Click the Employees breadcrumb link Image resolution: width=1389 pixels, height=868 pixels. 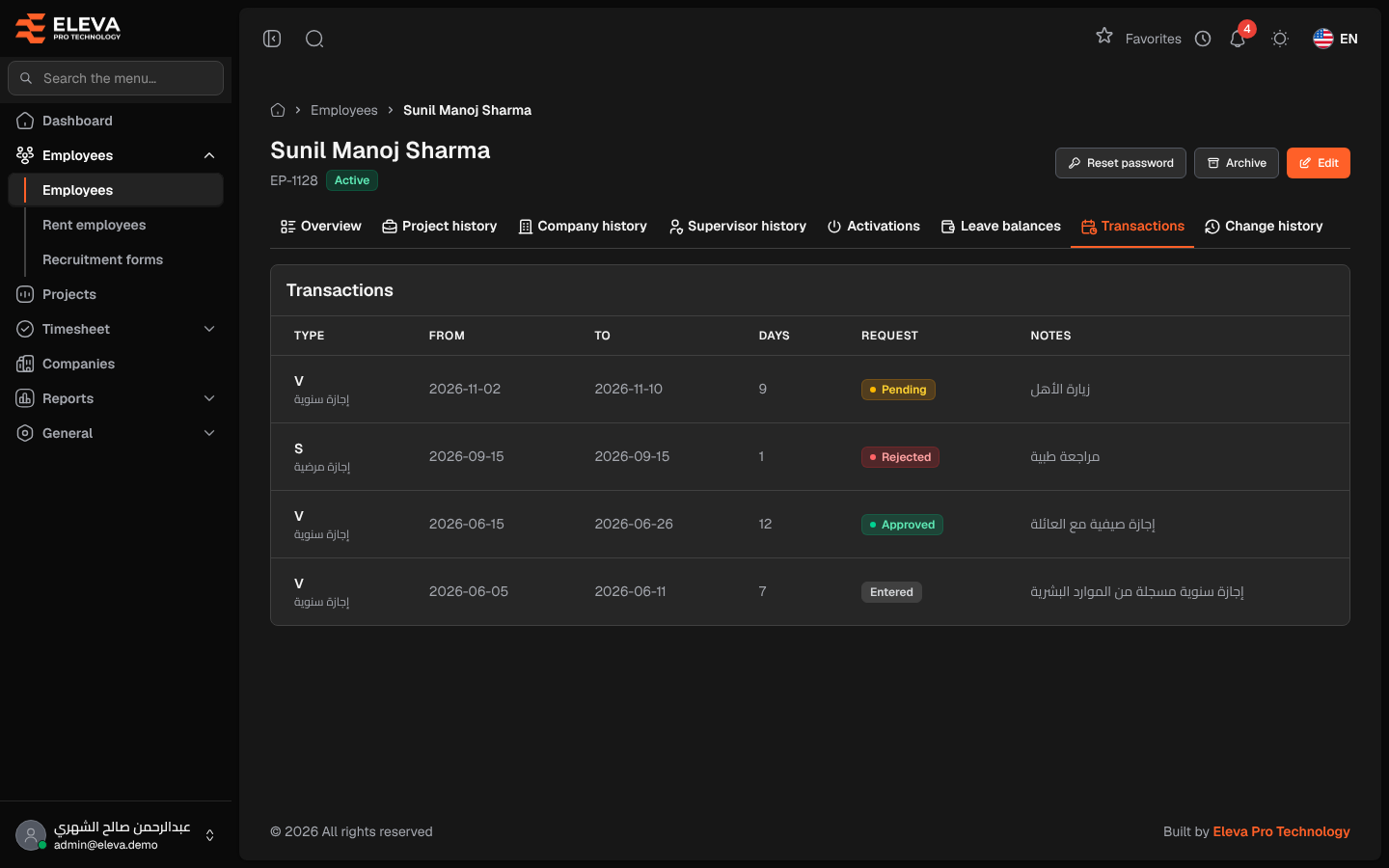344,110
